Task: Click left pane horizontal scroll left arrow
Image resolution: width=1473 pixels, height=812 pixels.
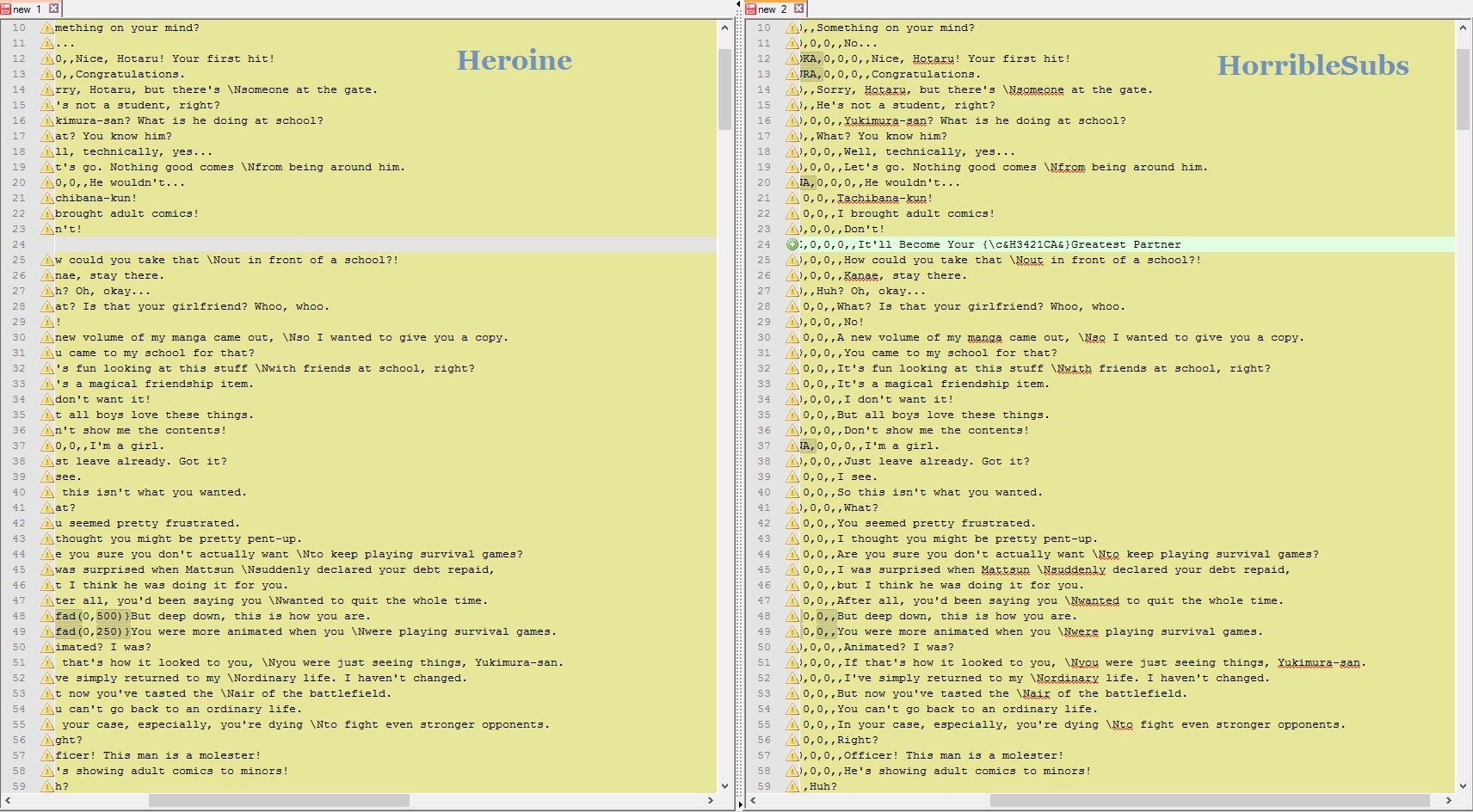Action: pyautogui.click(x=7, y=800)
